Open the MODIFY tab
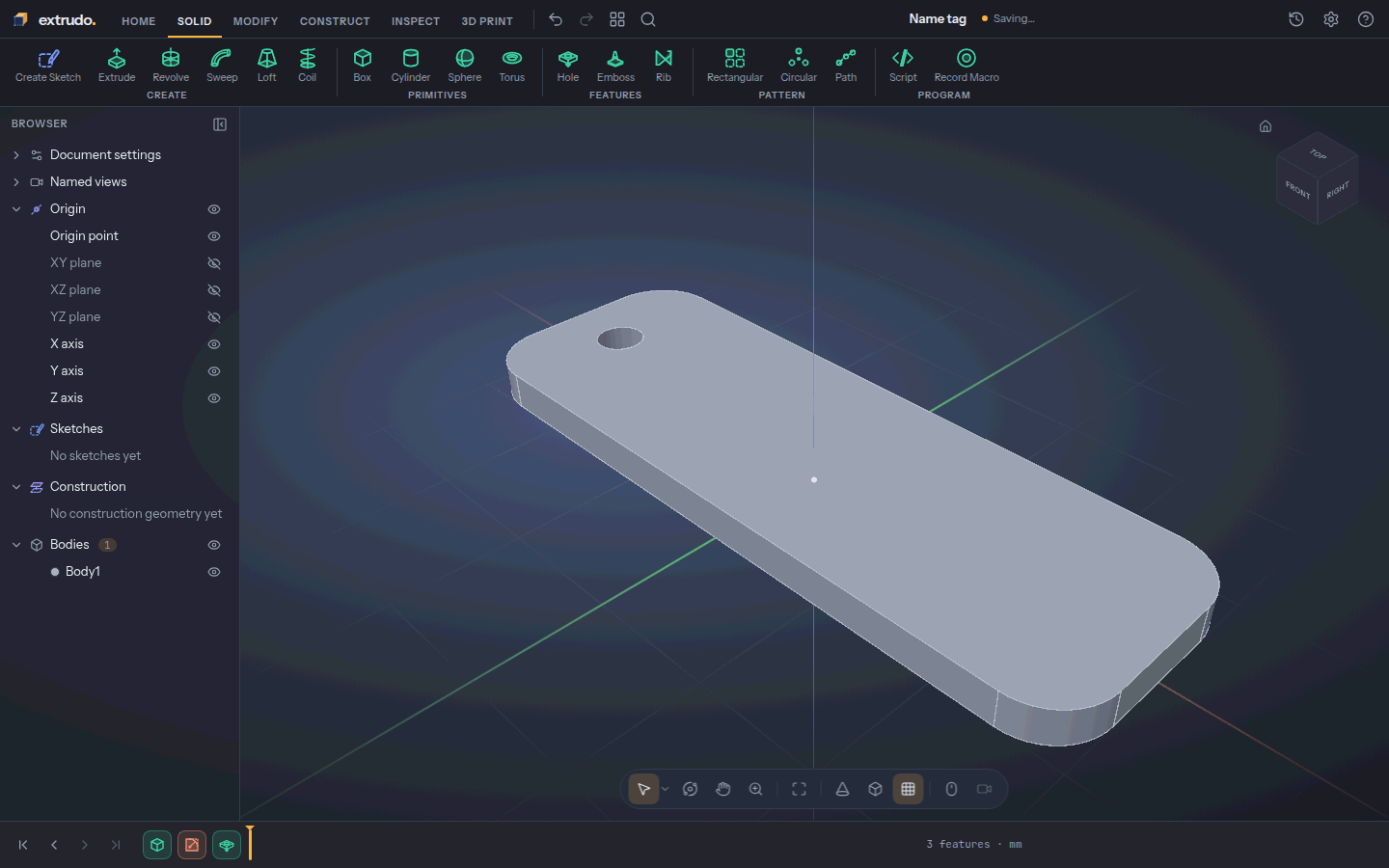The image size is (1389, 868). pos(256,20)
